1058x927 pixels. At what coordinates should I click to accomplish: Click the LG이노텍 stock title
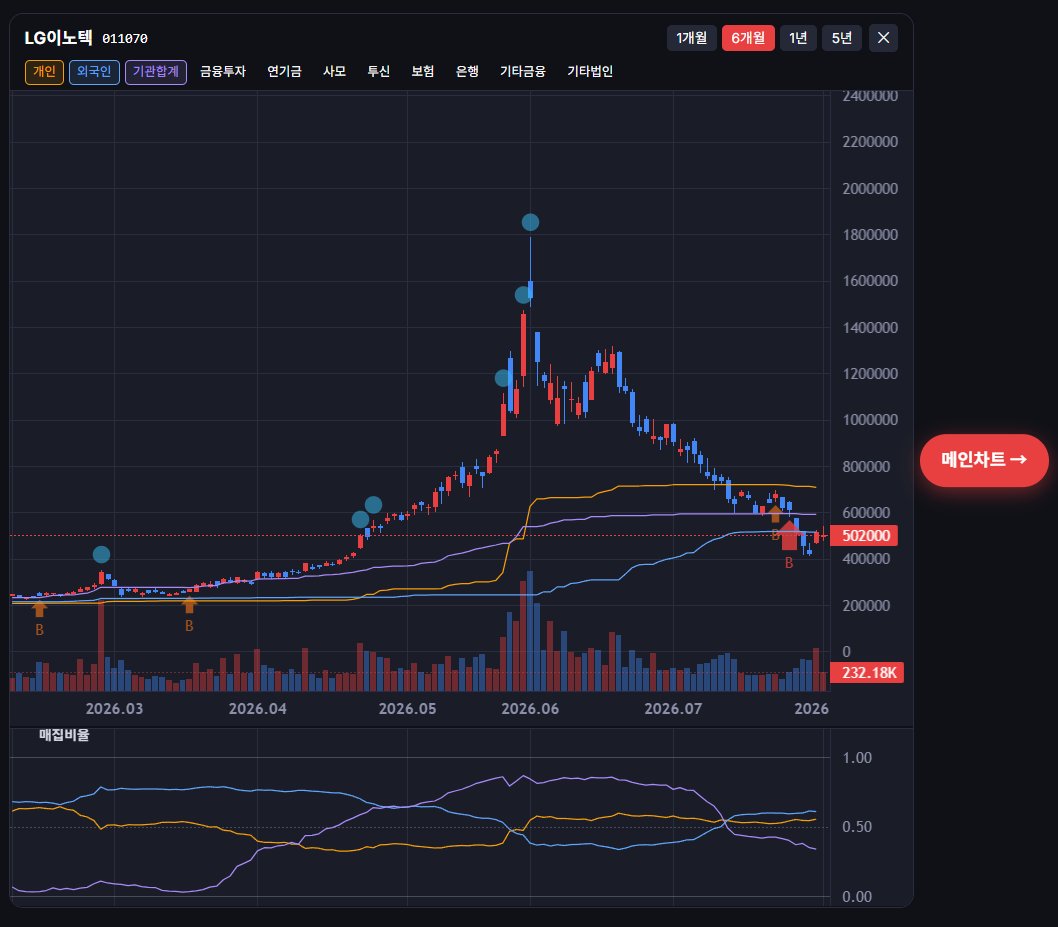point(58,38)
